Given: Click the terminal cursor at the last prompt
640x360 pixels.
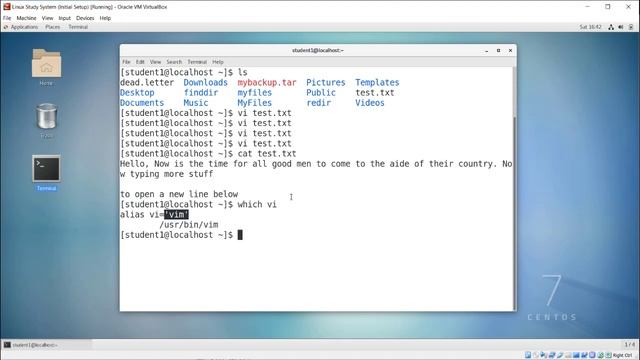Looking at the screenshot, I should [240, 235].
